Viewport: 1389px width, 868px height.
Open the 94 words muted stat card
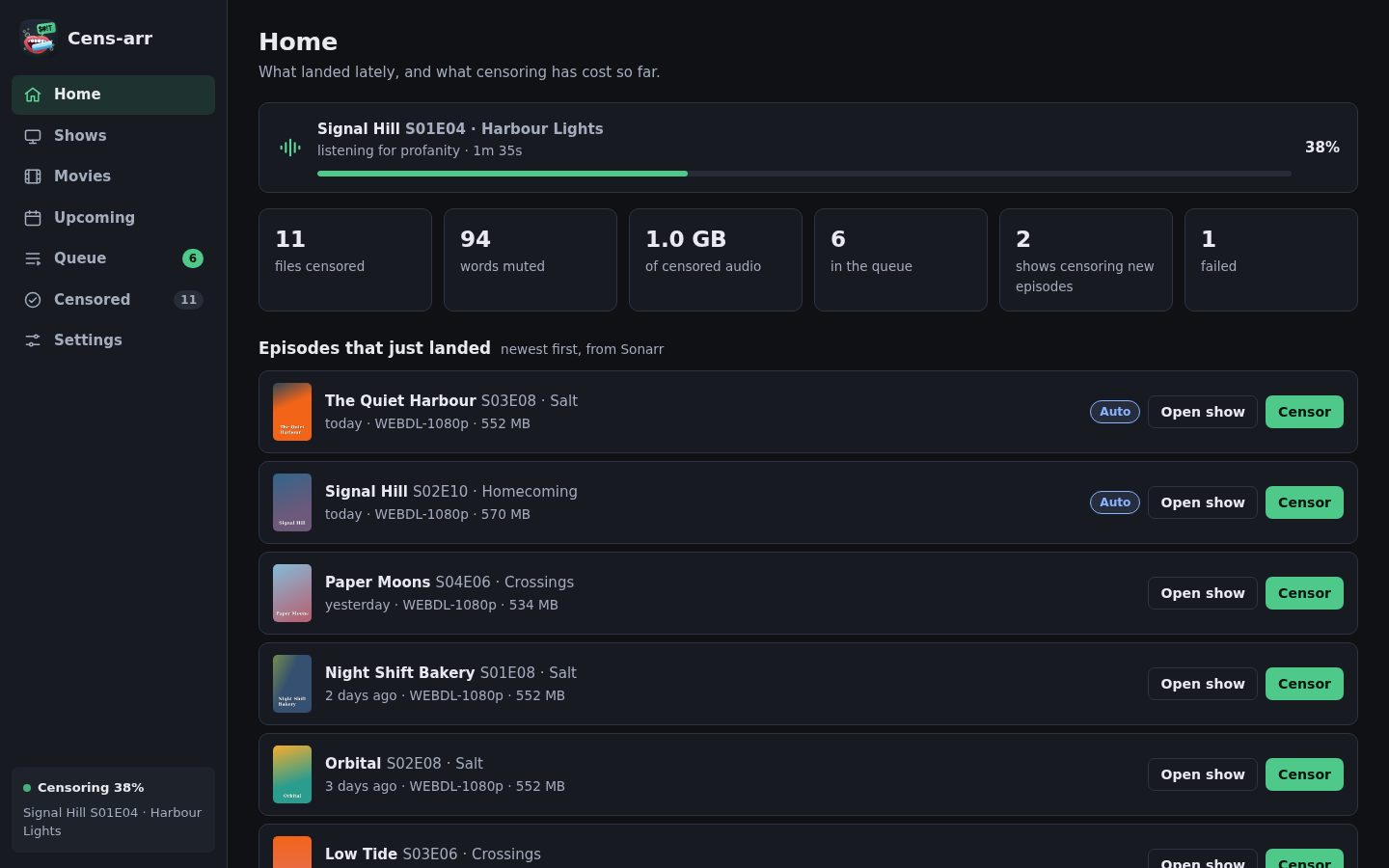tap(531, 260)
